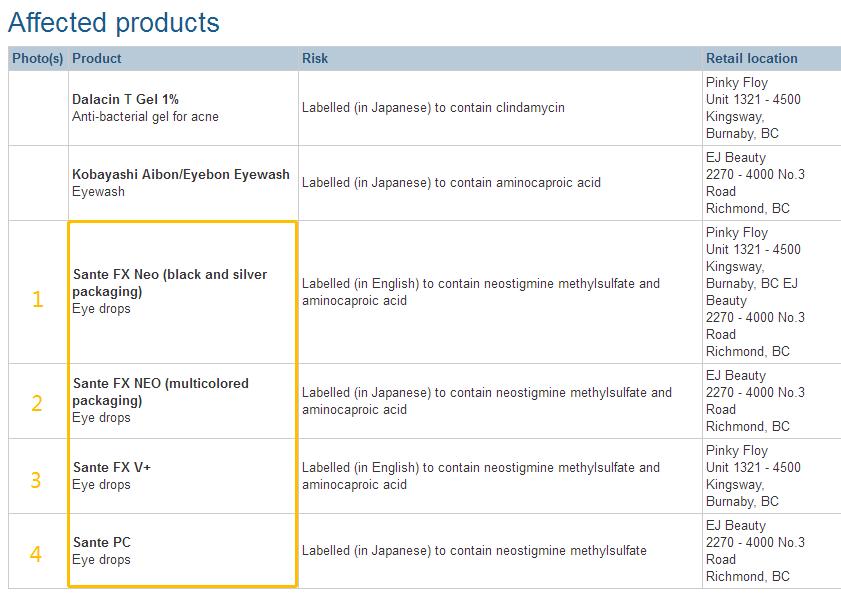Select the Risk column header
The image size is (841, 597).
(315, 58)
